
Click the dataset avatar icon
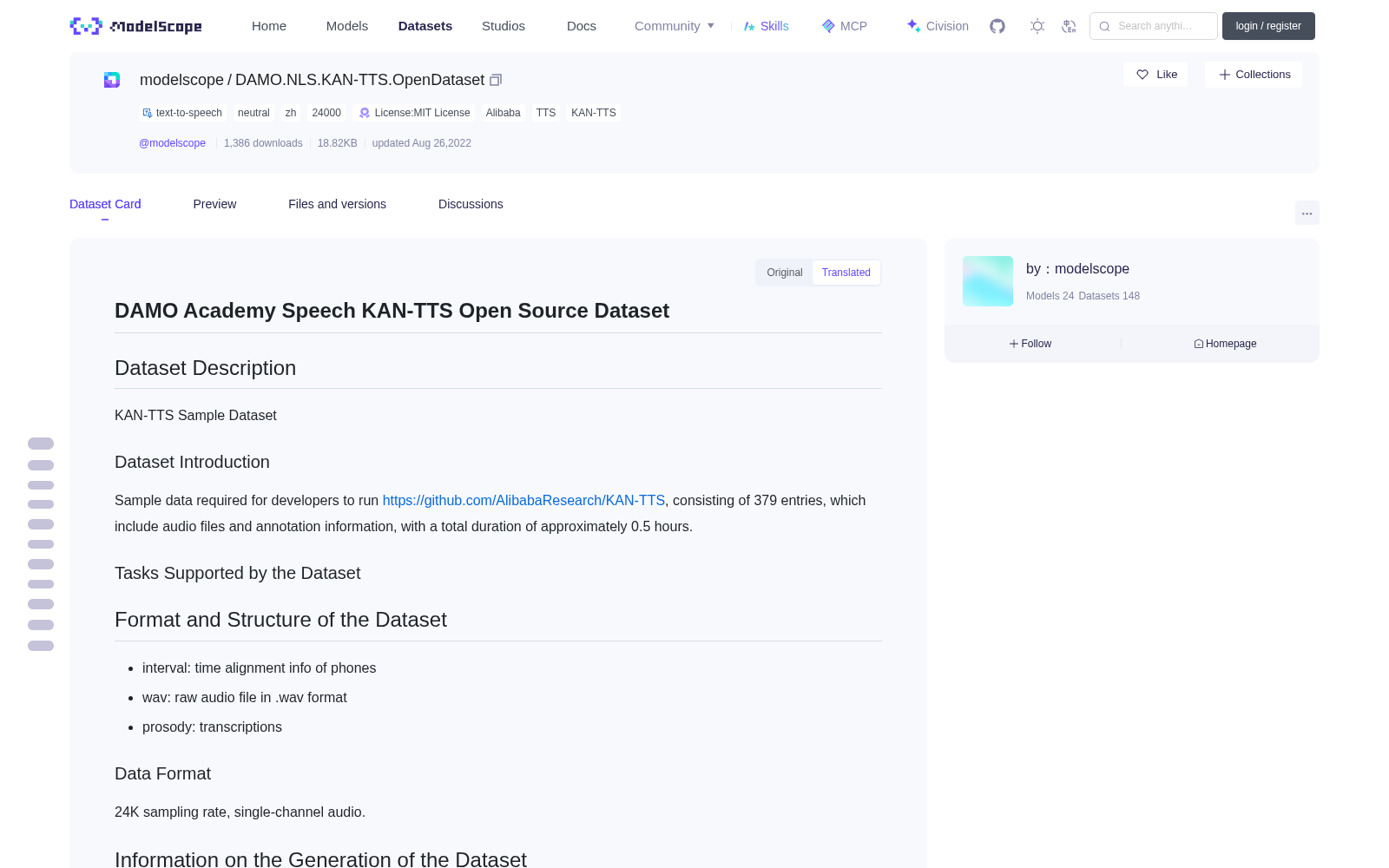(112, 80)
